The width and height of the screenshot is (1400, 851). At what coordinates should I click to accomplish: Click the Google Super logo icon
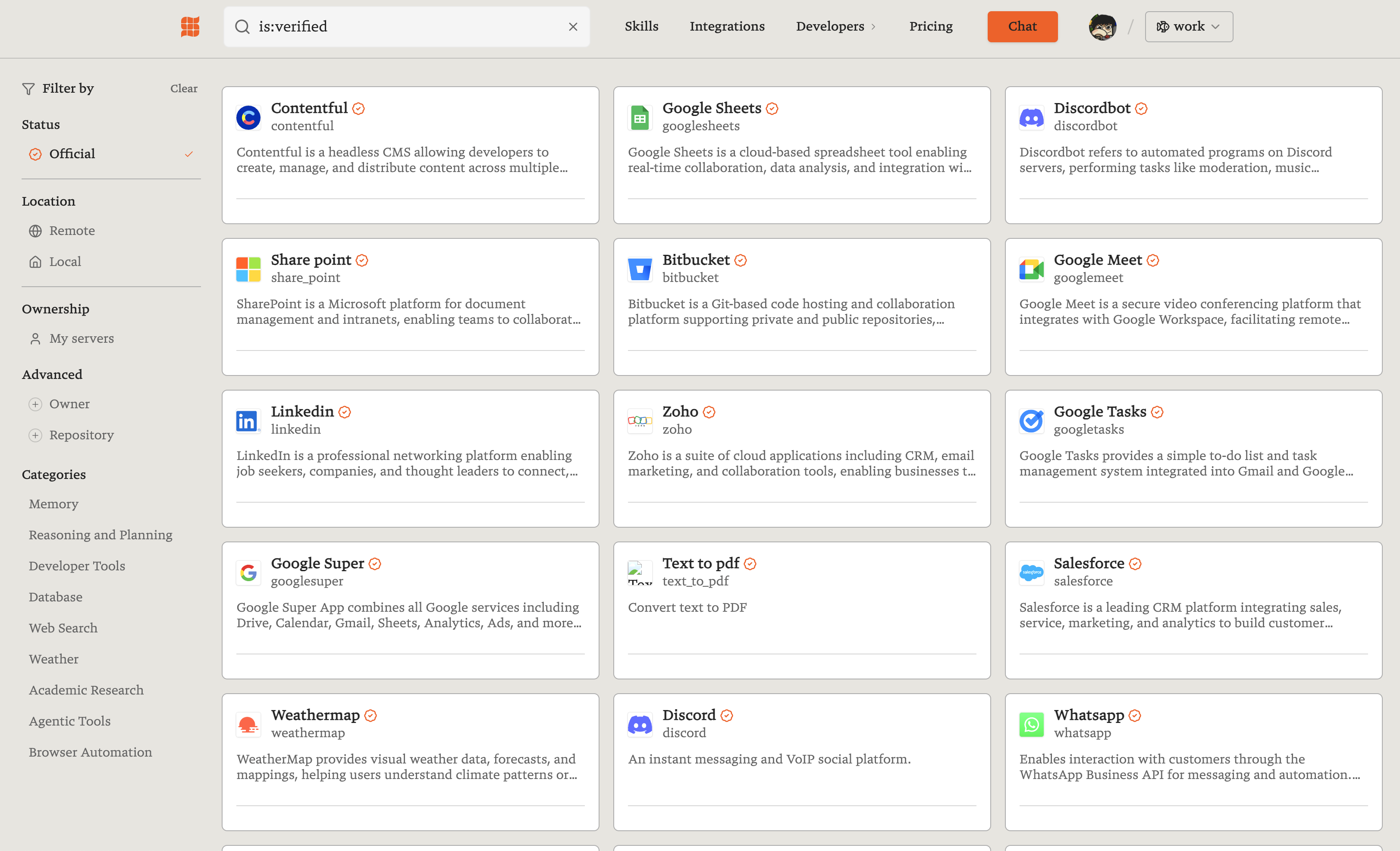248,573
